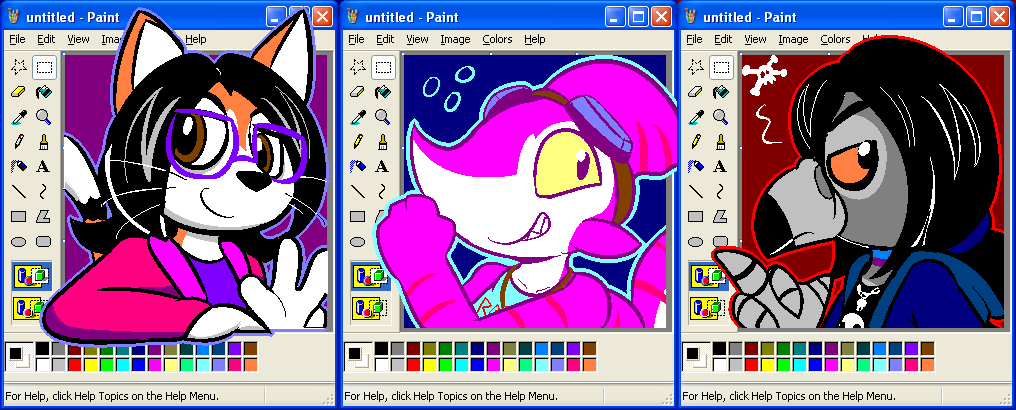Choose the Pencil tool in the left Paint window
Image resolution: width=1016 pixels, height=410 pixels.
[x=19, y=141]
